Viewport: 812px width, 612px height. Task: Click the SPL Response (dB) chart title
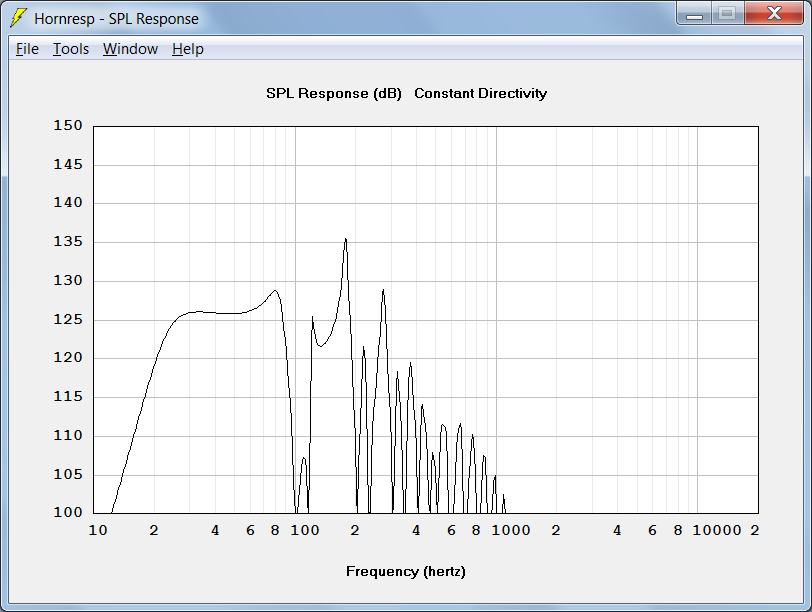334,93
